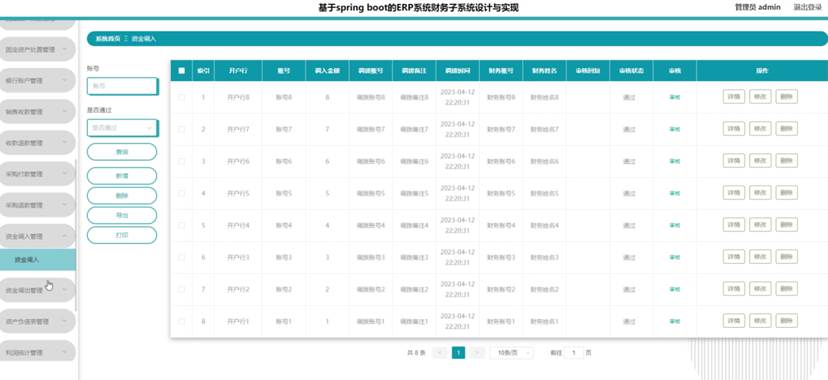The height and width of the screenshot is (380, 828).
Task: Click inside the 账号 search input field
Action: click(x=122, y=86)
